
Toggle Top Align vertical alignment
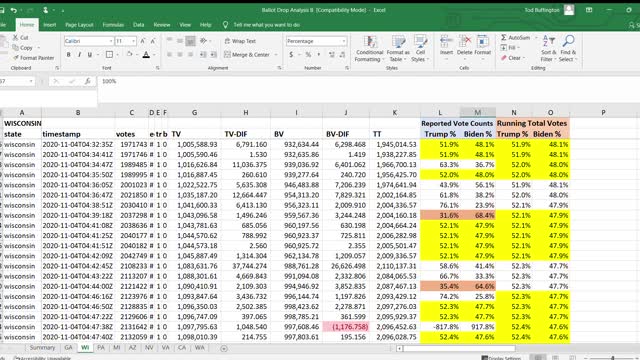tap(169, 41)
